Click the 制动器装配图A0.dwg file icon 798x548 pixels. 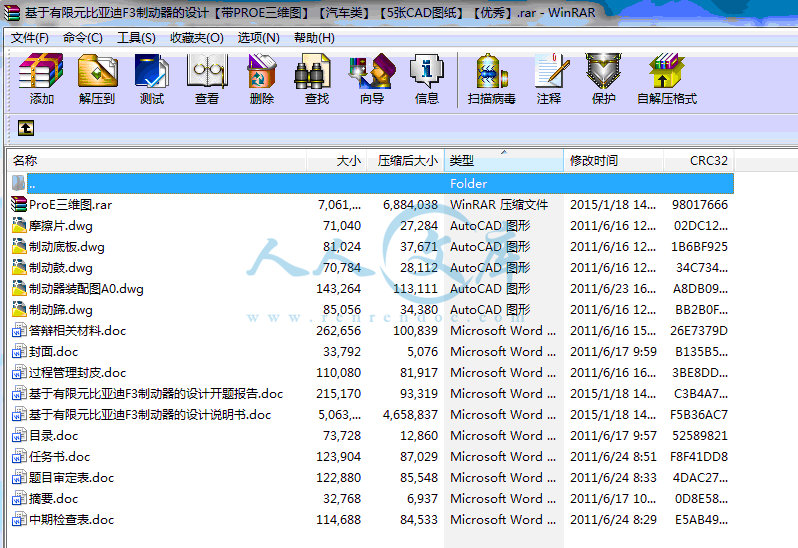(19, 289)
